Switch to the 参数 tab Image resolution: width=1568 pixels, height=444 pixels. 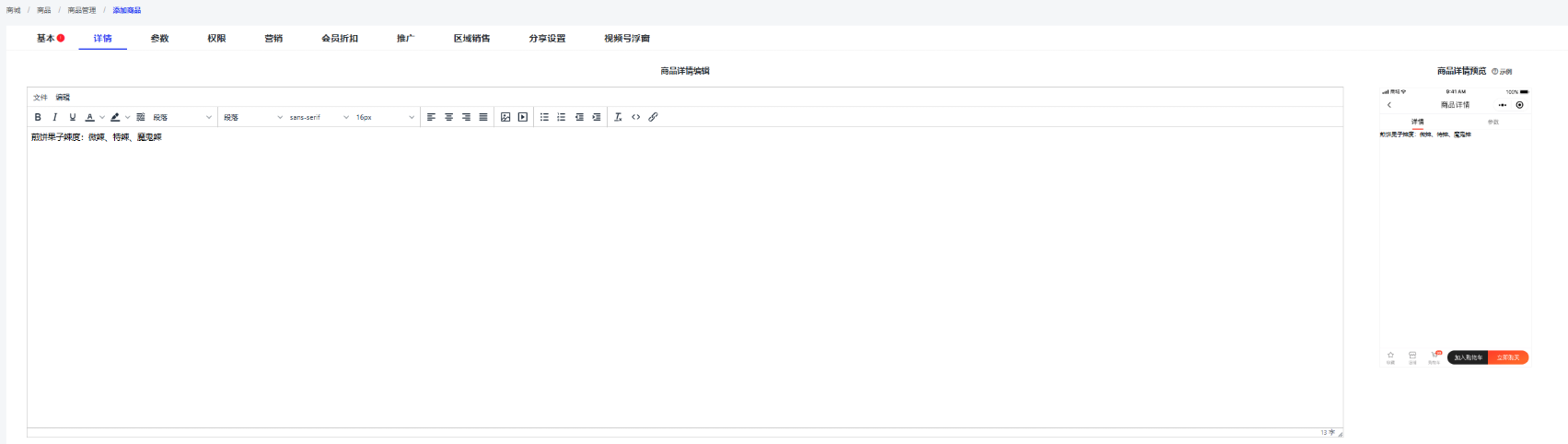(159, 39)
